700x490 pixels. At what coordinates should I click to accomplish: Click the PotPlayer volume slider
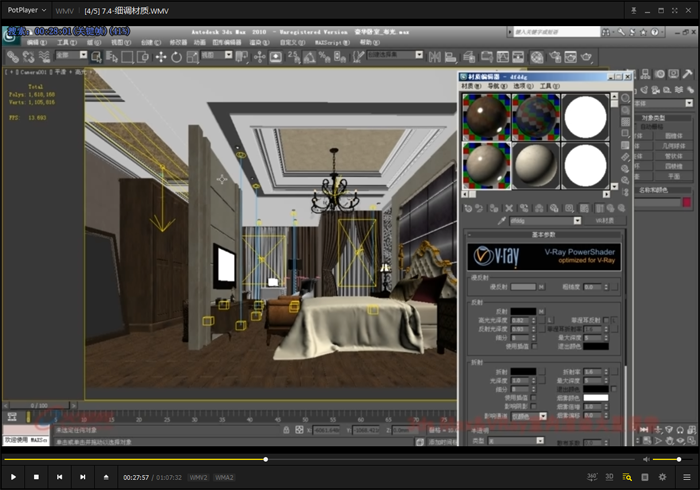point(666,459)
